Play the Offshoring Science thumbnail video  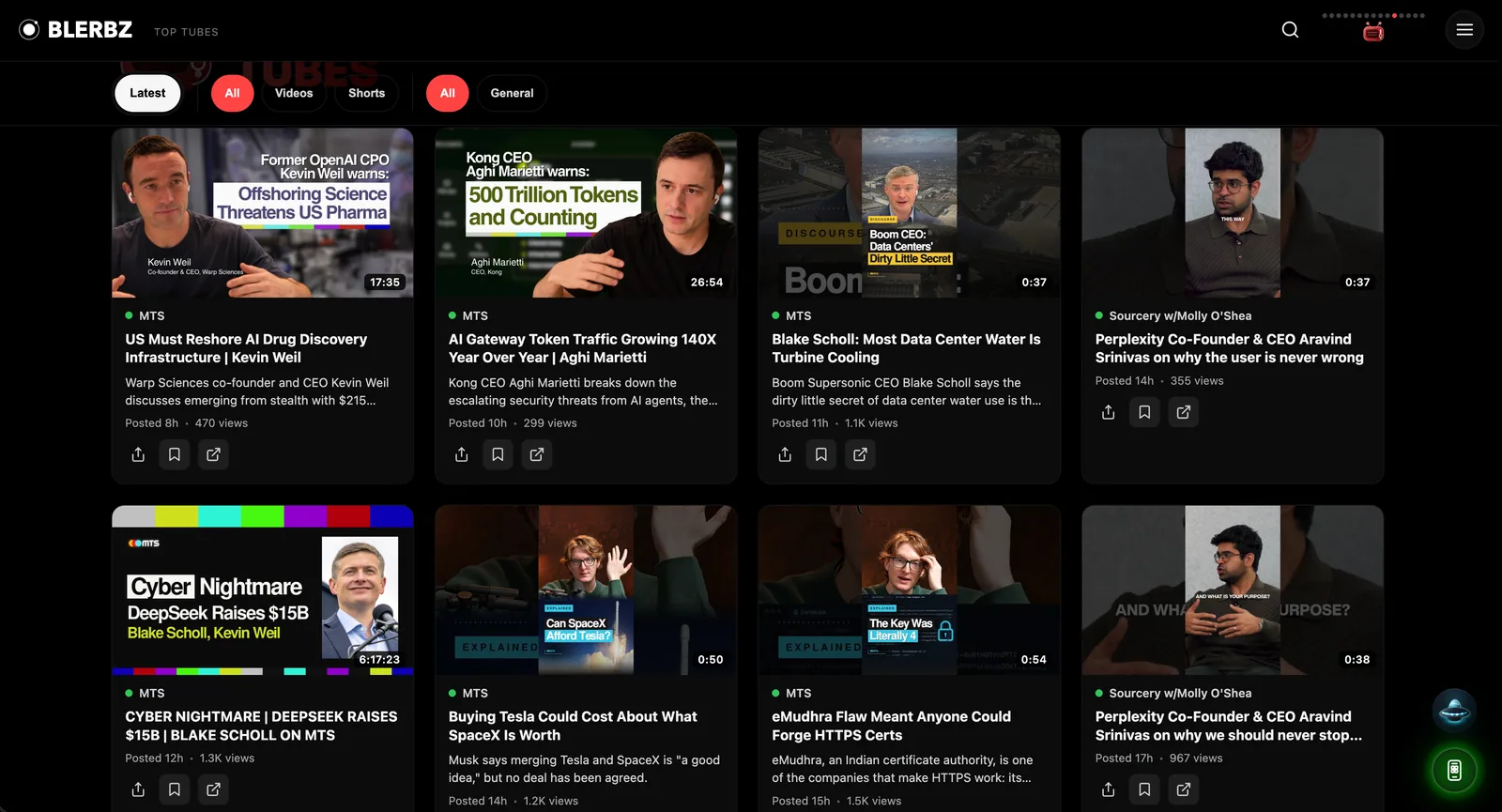pos(263,213)
